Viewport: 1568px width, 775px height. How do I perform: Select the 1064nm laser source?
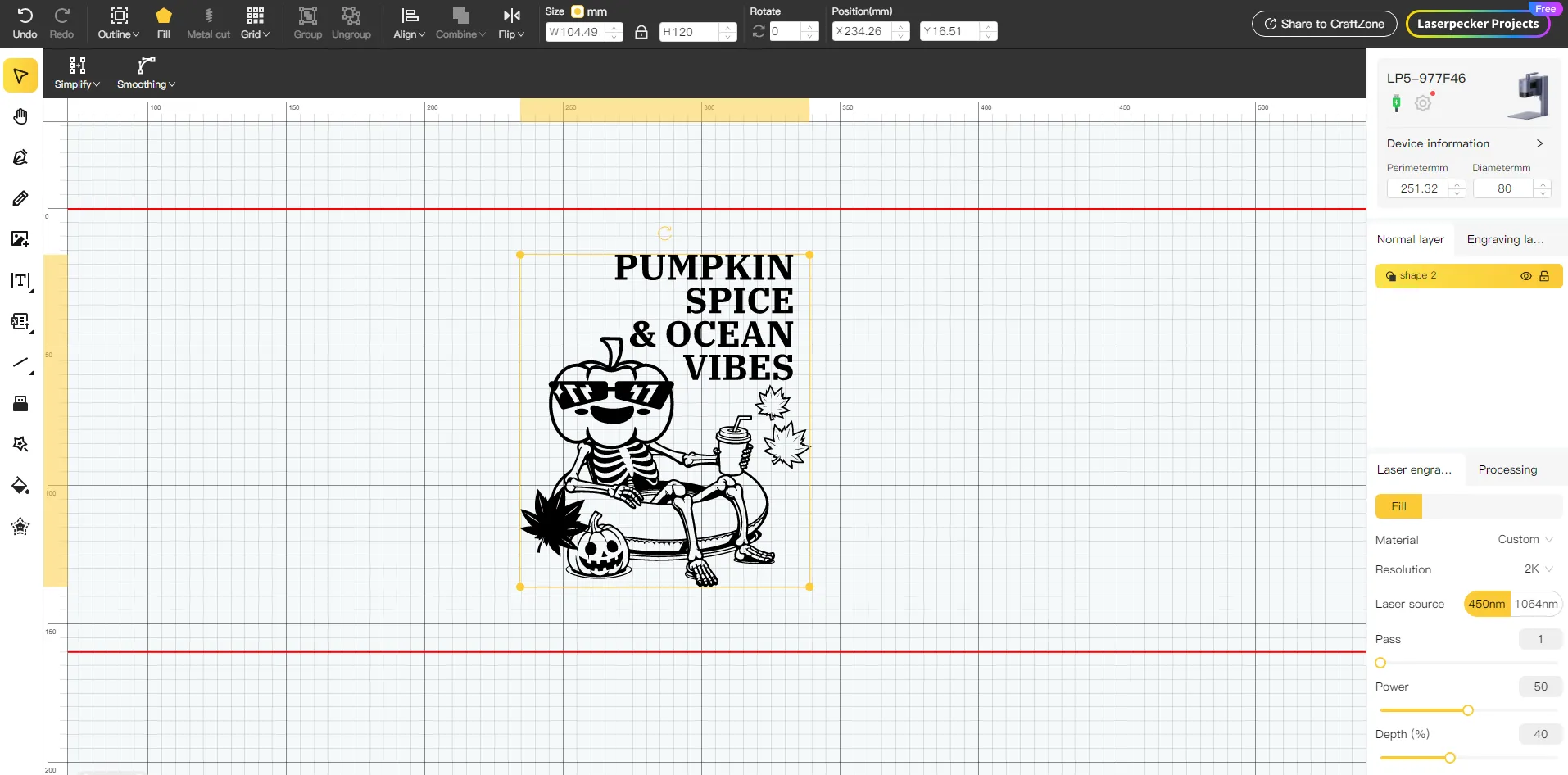[x=1536, y=604]
